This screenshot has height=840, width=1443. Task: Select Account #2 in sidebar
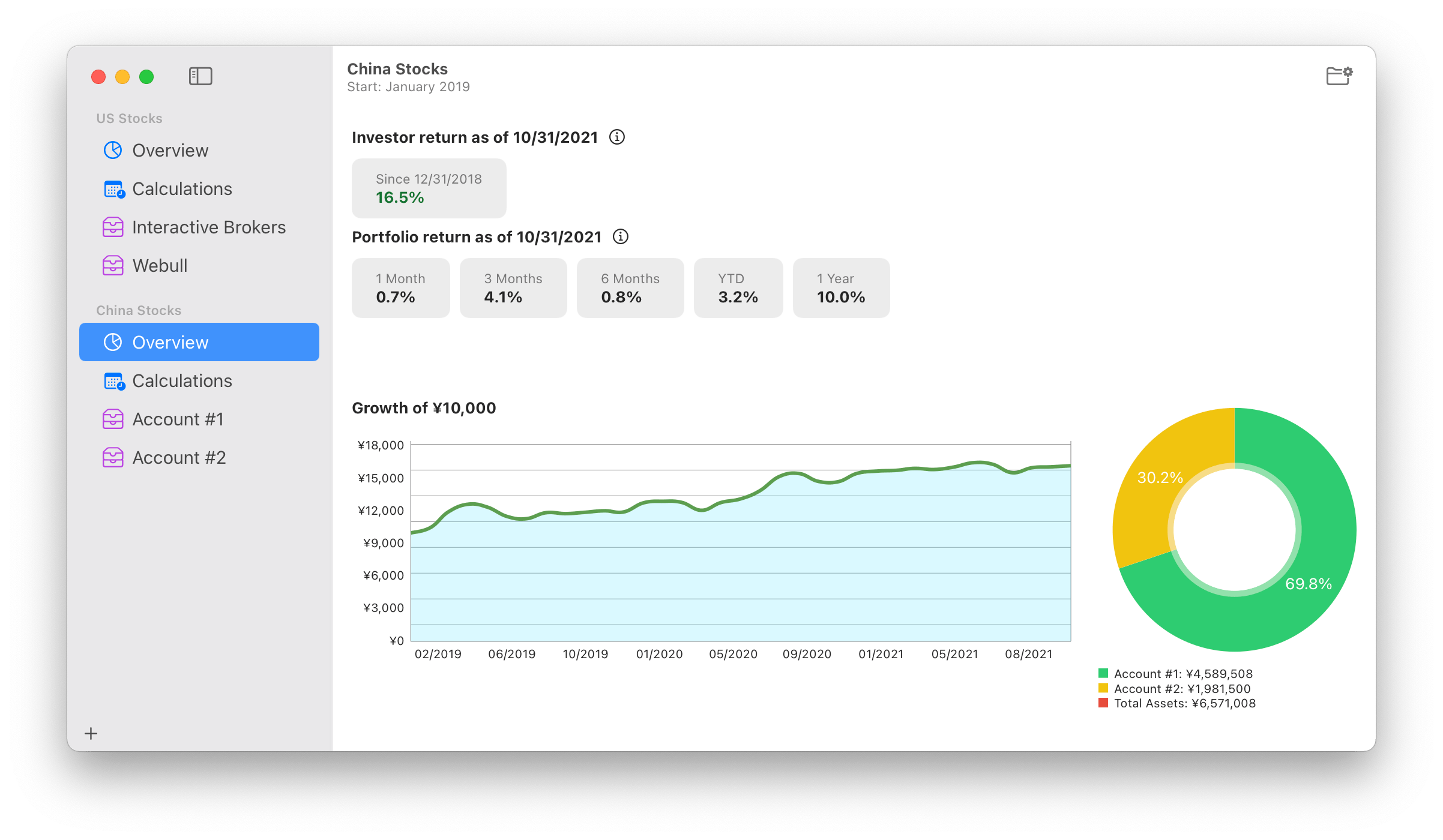coord(179,458)
